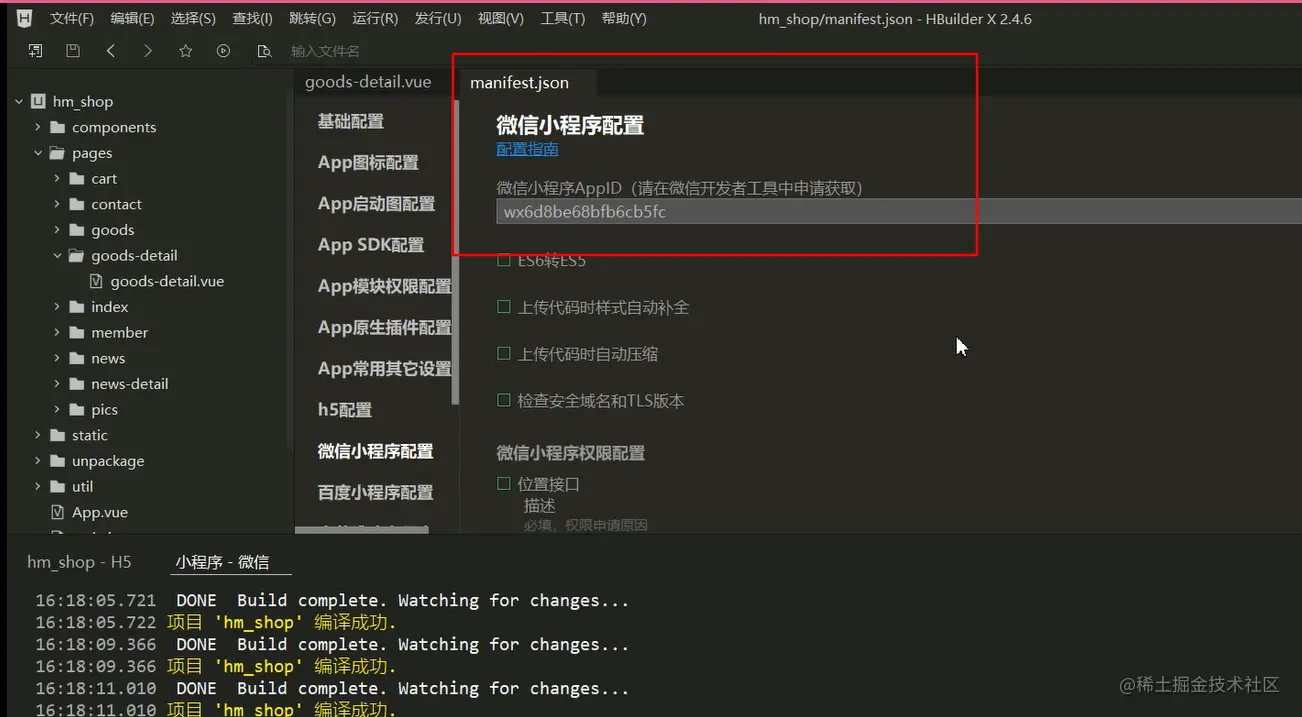Select 微信小程序配置 in the side list
This screenshot has height=717, width=1302.
click(375, 451)
